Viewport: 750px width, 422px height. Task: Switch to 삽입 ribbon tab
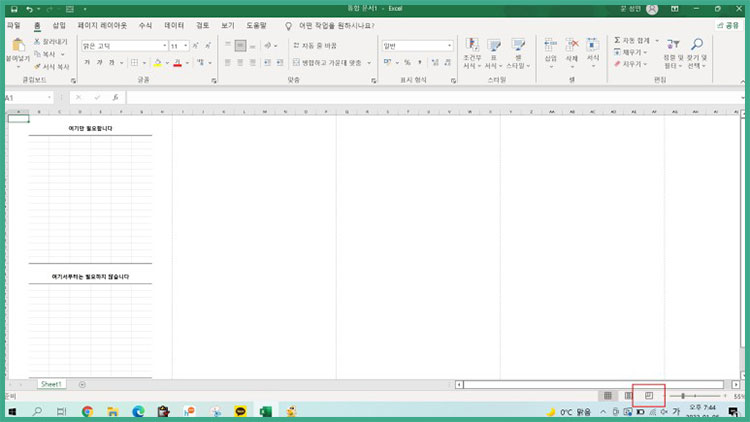pyautogui.click(x=59, y=25)
